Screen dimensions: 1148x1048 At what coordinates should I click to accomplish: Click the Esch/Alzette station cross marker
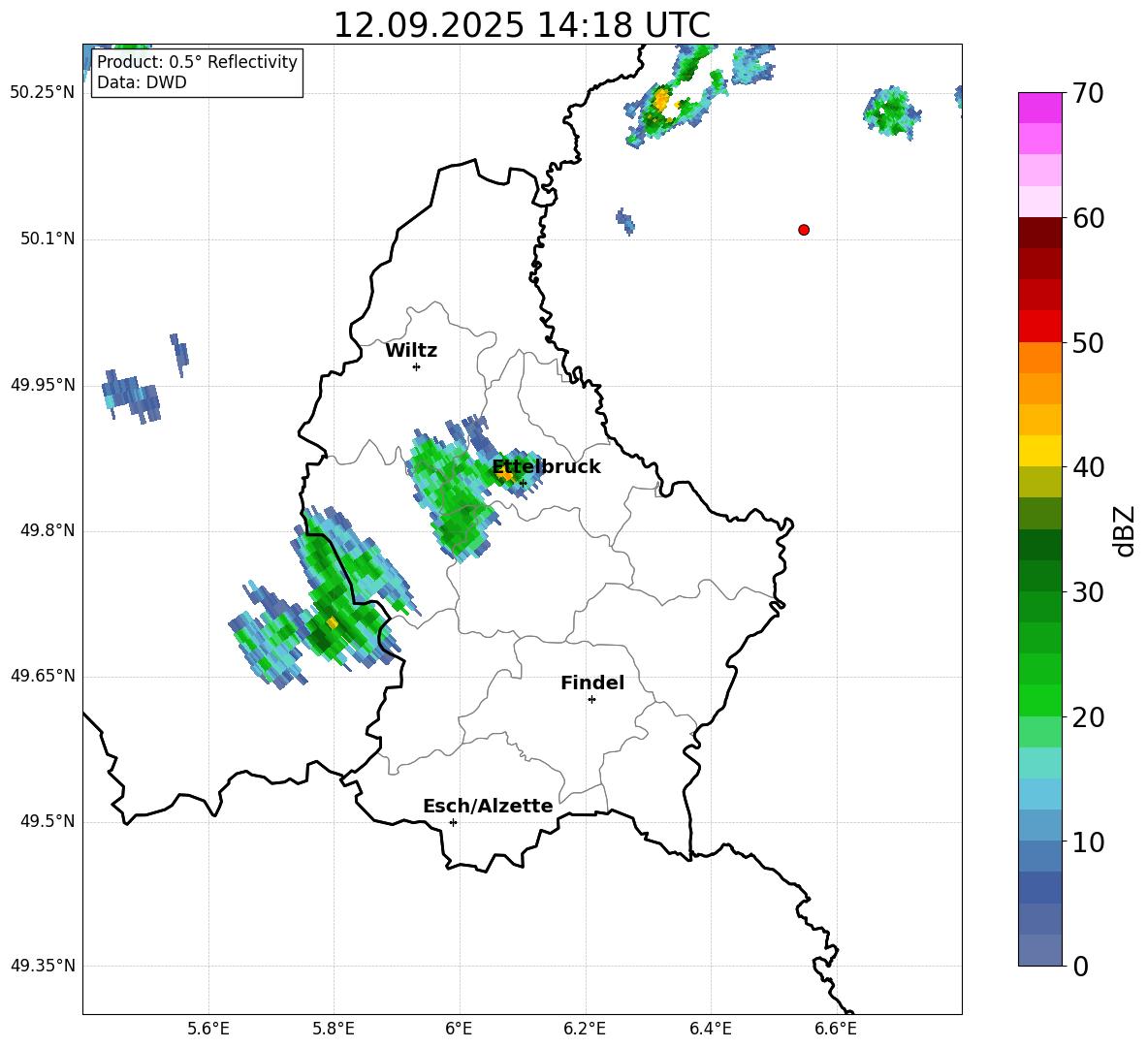click(x=453, y=822)
